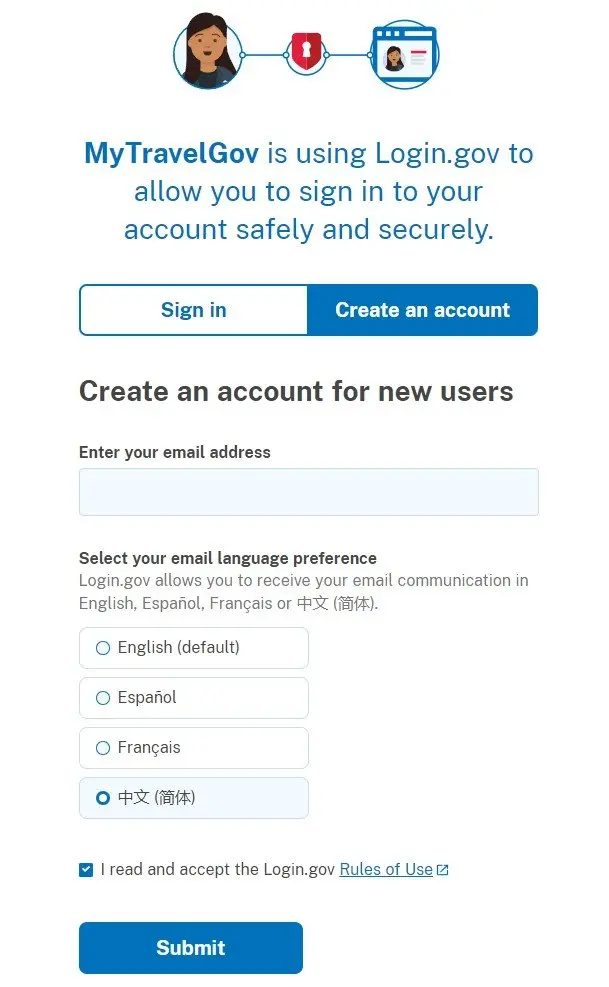The width and height of the screenshot is (609, 987).
Task: Uncheck the Rules of Use acceptance checkbox
Action: (x=86, y=870)
